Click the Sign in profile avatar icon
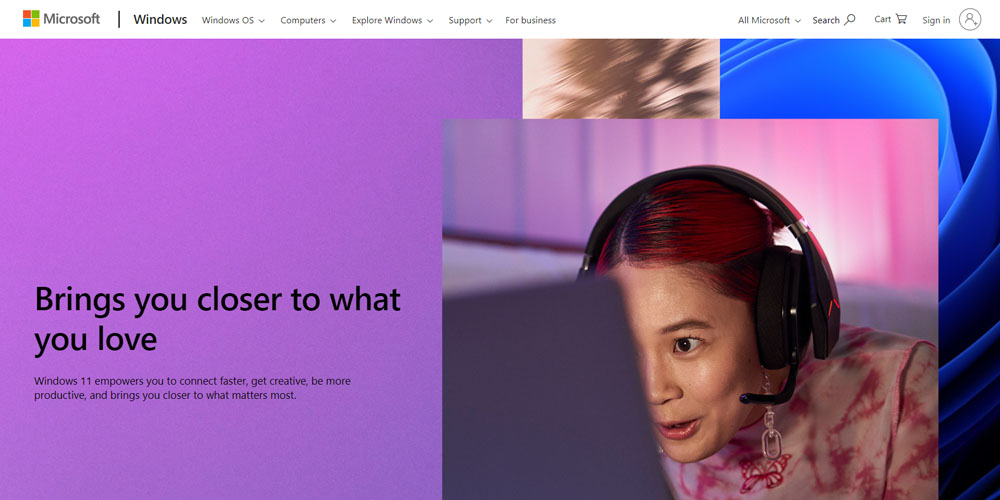The image size is (1000, 500). [x=969, y=19]
